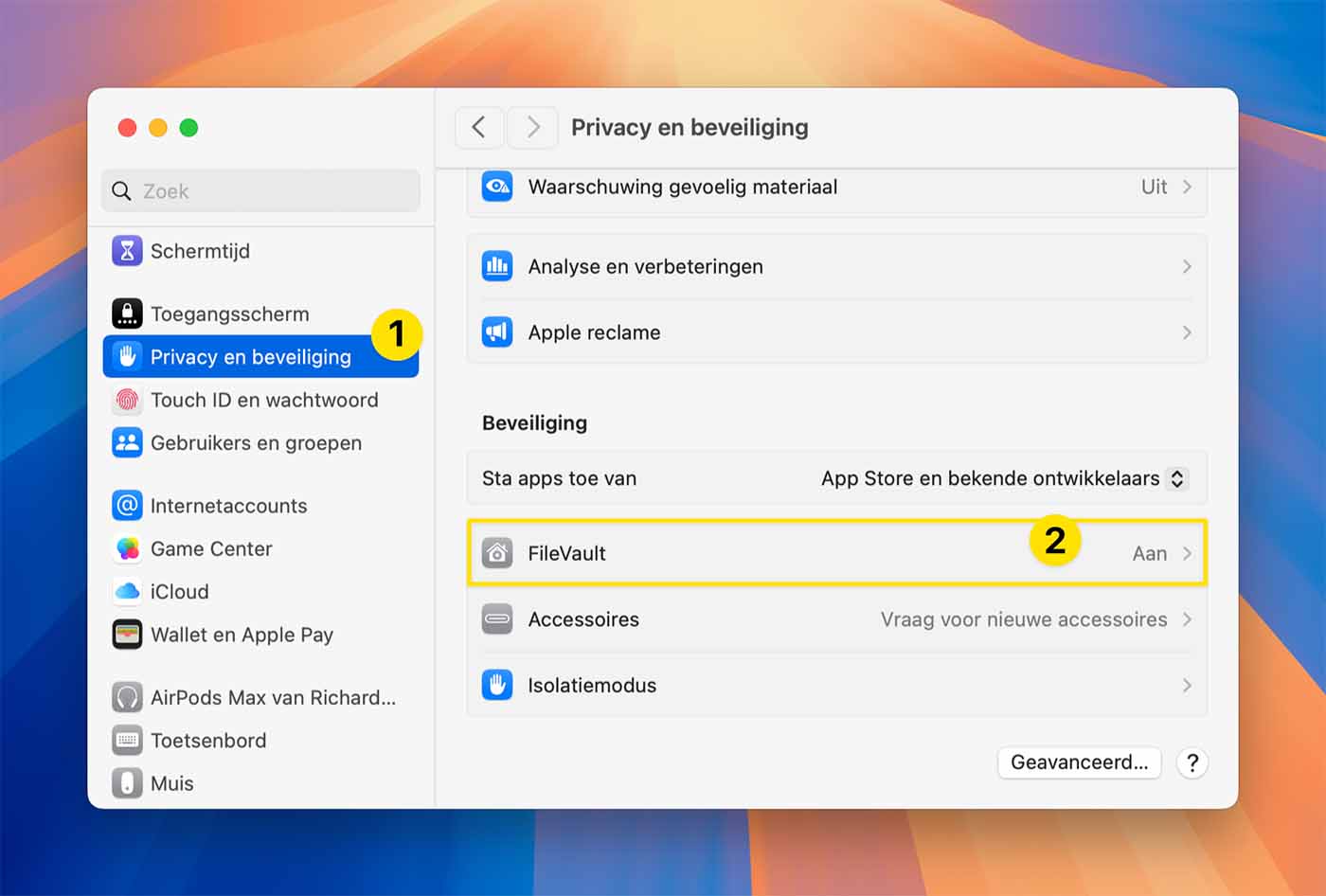Switch to Internetaccounts settings
Viewport: 1326px width, 896px height.
point(228,505)
